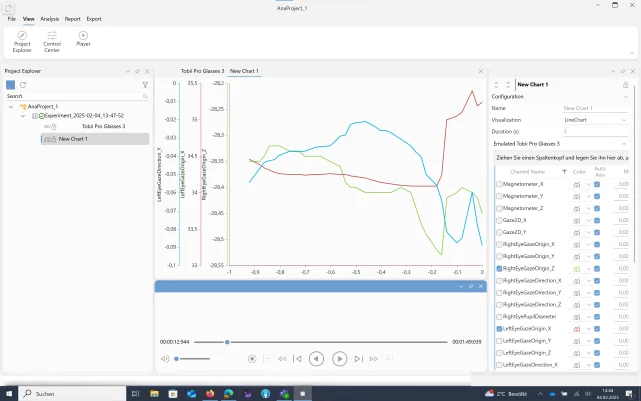Refresh the Project Explorer tree
641x401 pixels.
[23, 85]
